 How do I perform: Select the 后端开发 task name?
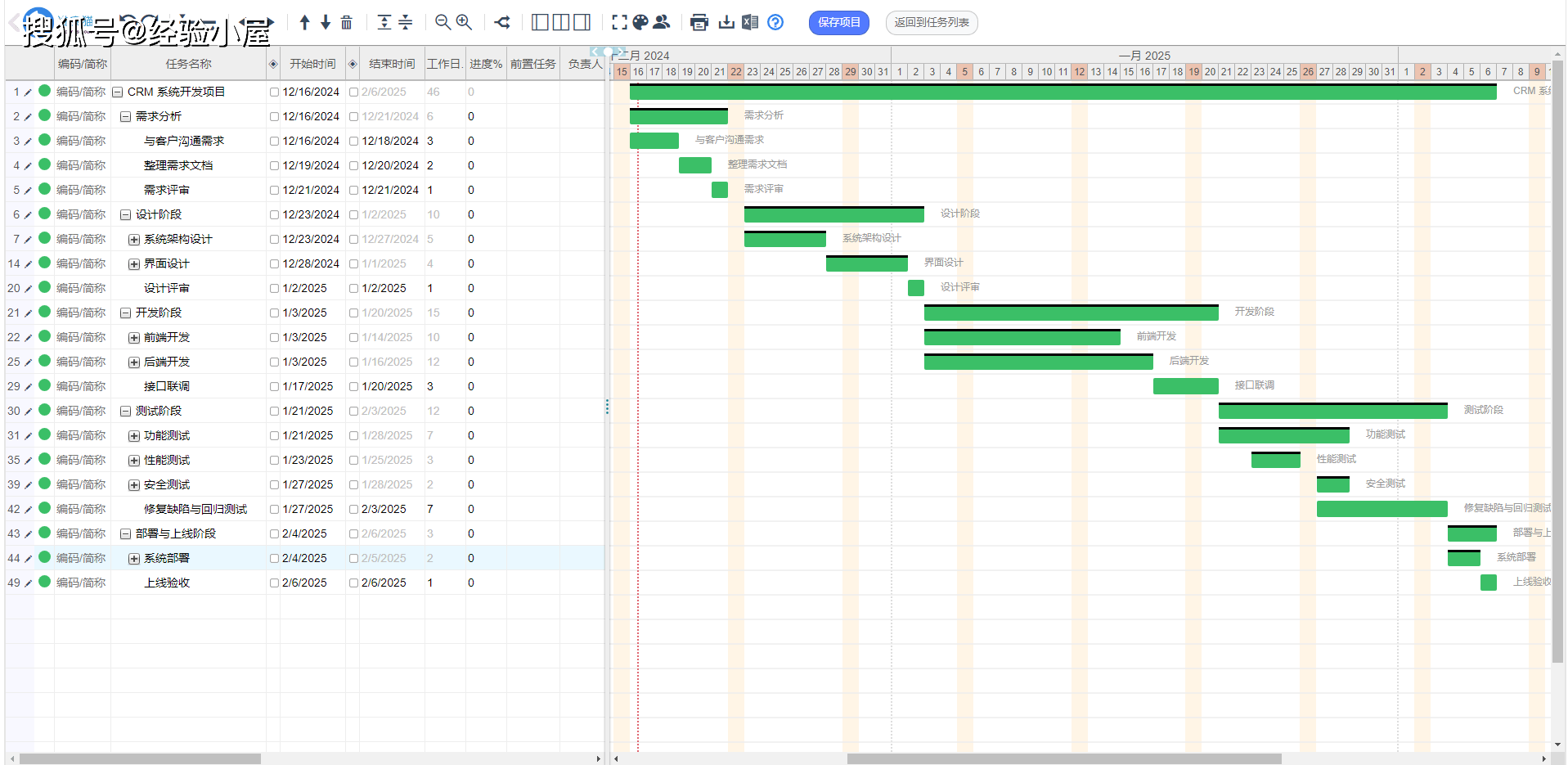point(167,362)
